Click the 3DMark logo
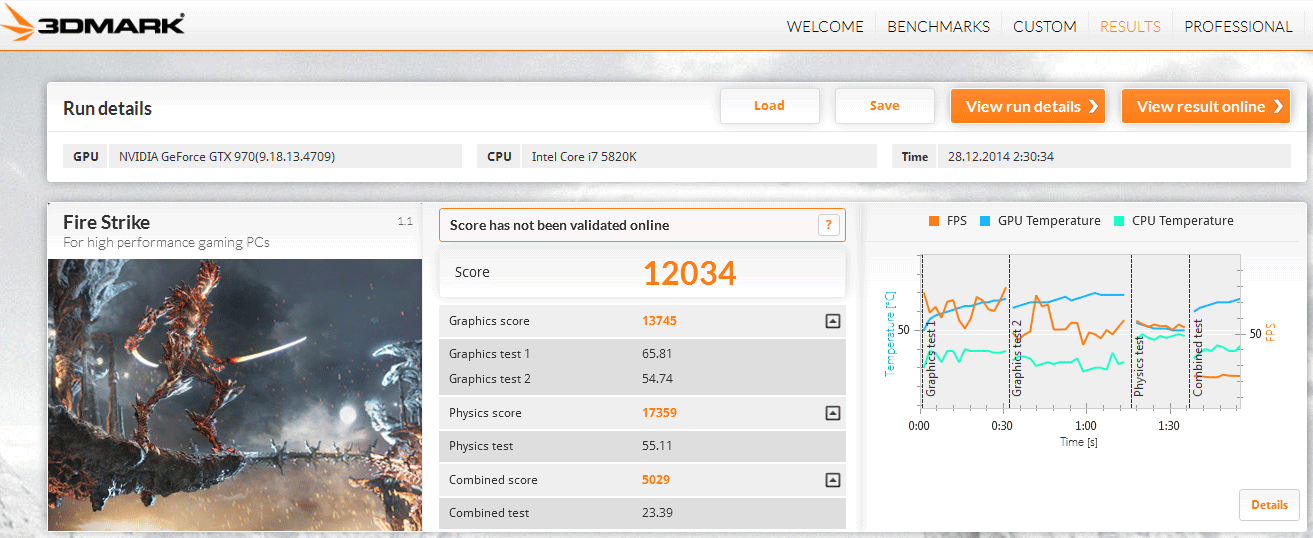 click(93, 24)
